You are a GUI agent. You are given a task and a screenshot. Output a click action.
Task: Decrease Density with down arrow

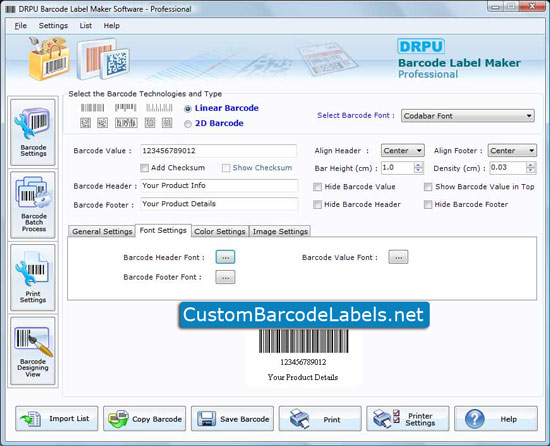point(531,171)
